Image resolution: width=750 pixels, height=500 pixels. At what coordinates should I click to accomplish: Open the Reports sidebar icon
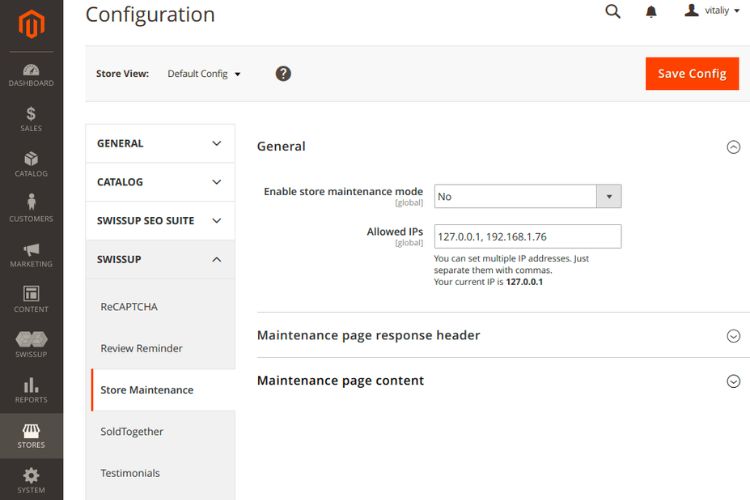coord(31,390)
